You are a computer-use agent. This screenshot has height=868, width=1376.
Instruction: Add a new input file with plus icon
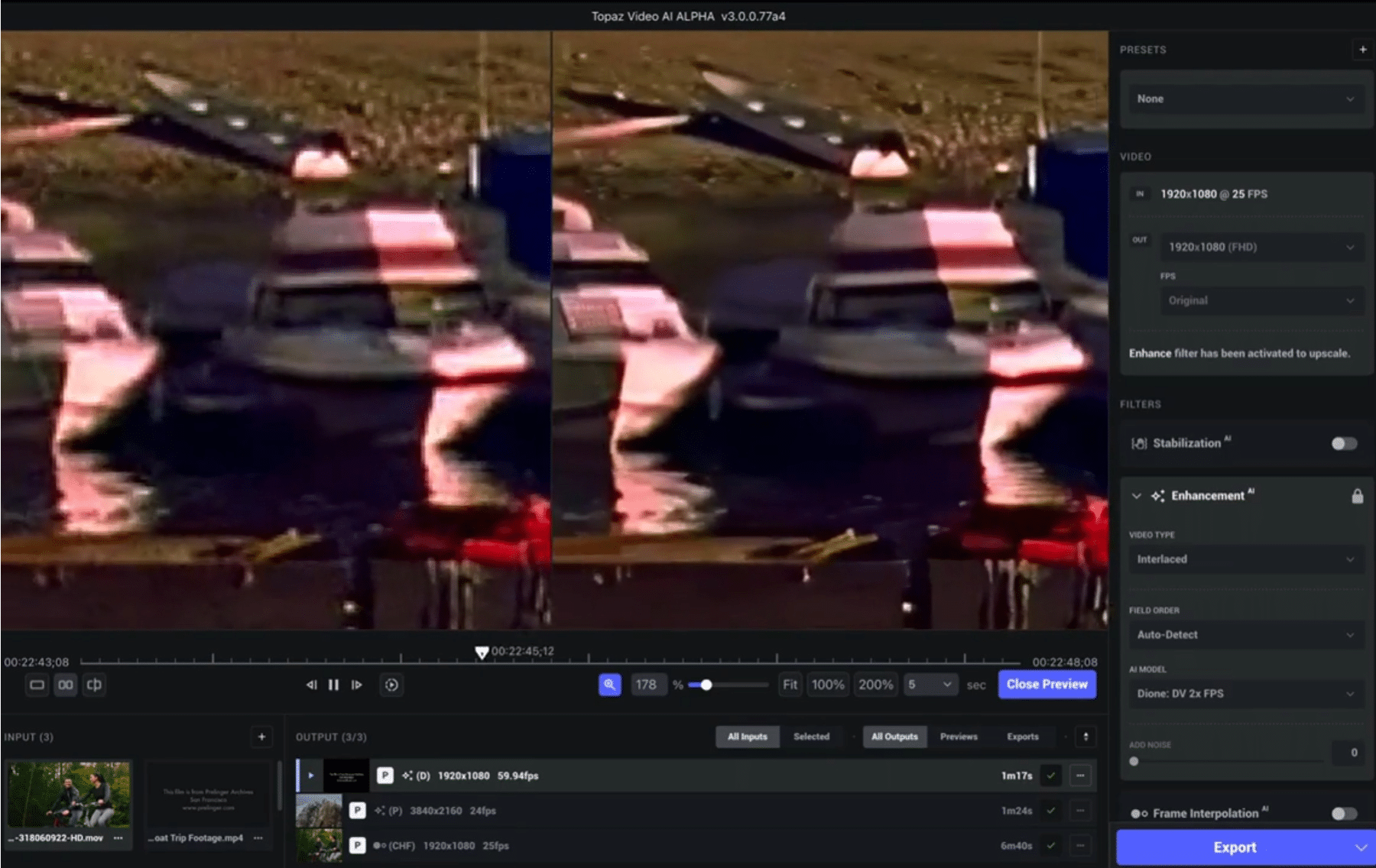click(261, 737)
